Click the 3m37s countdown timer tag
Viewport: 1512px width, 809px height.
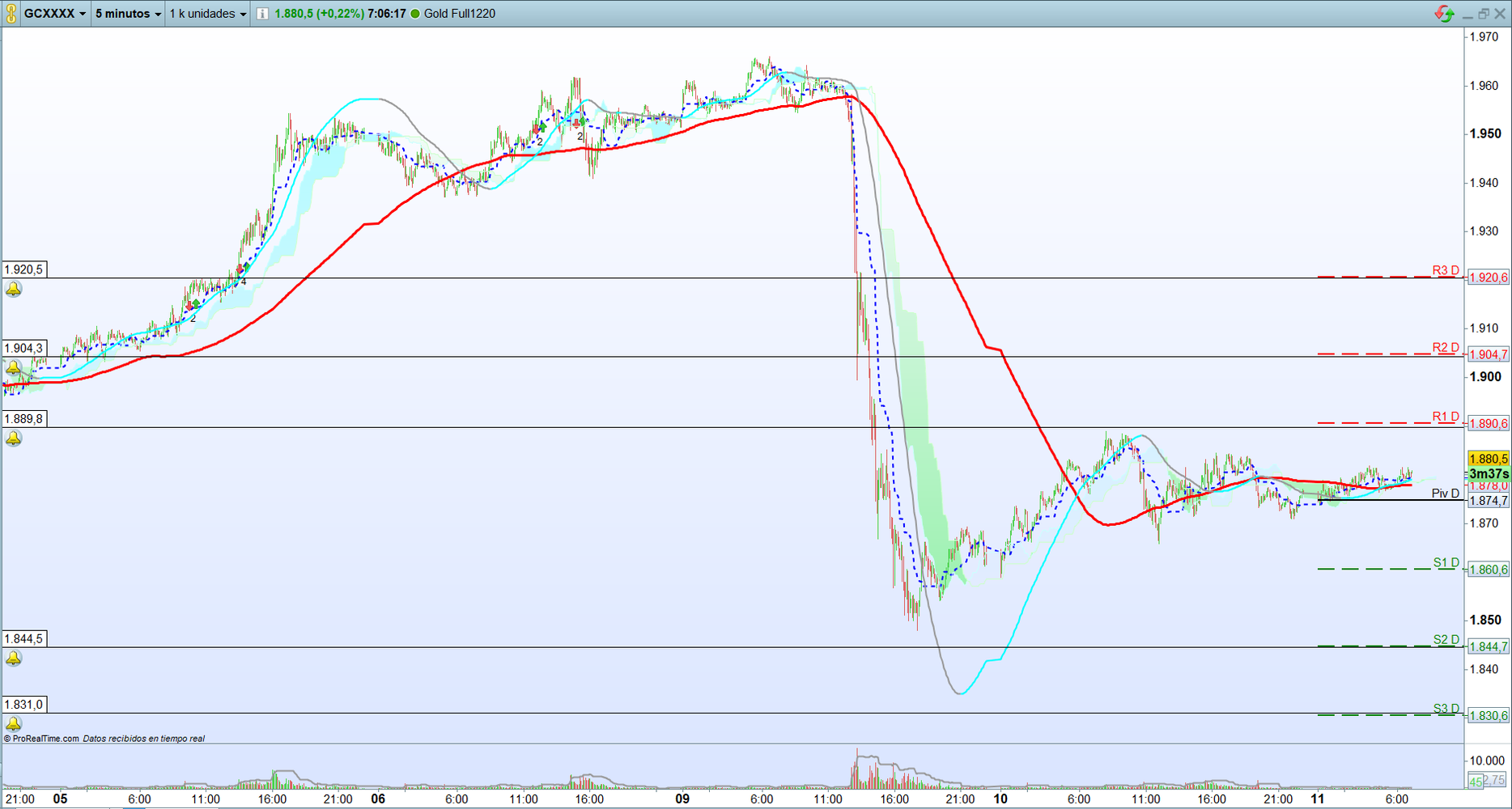[1489, 473]
